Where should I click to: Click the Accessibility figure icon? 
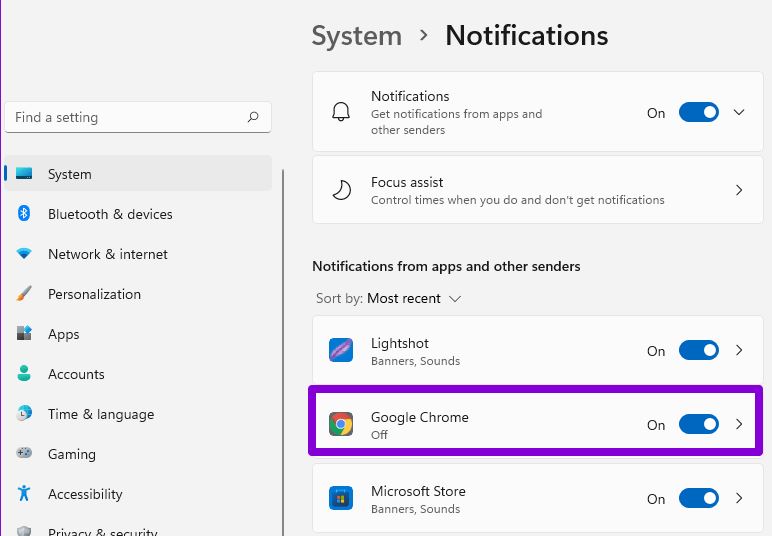24,493
